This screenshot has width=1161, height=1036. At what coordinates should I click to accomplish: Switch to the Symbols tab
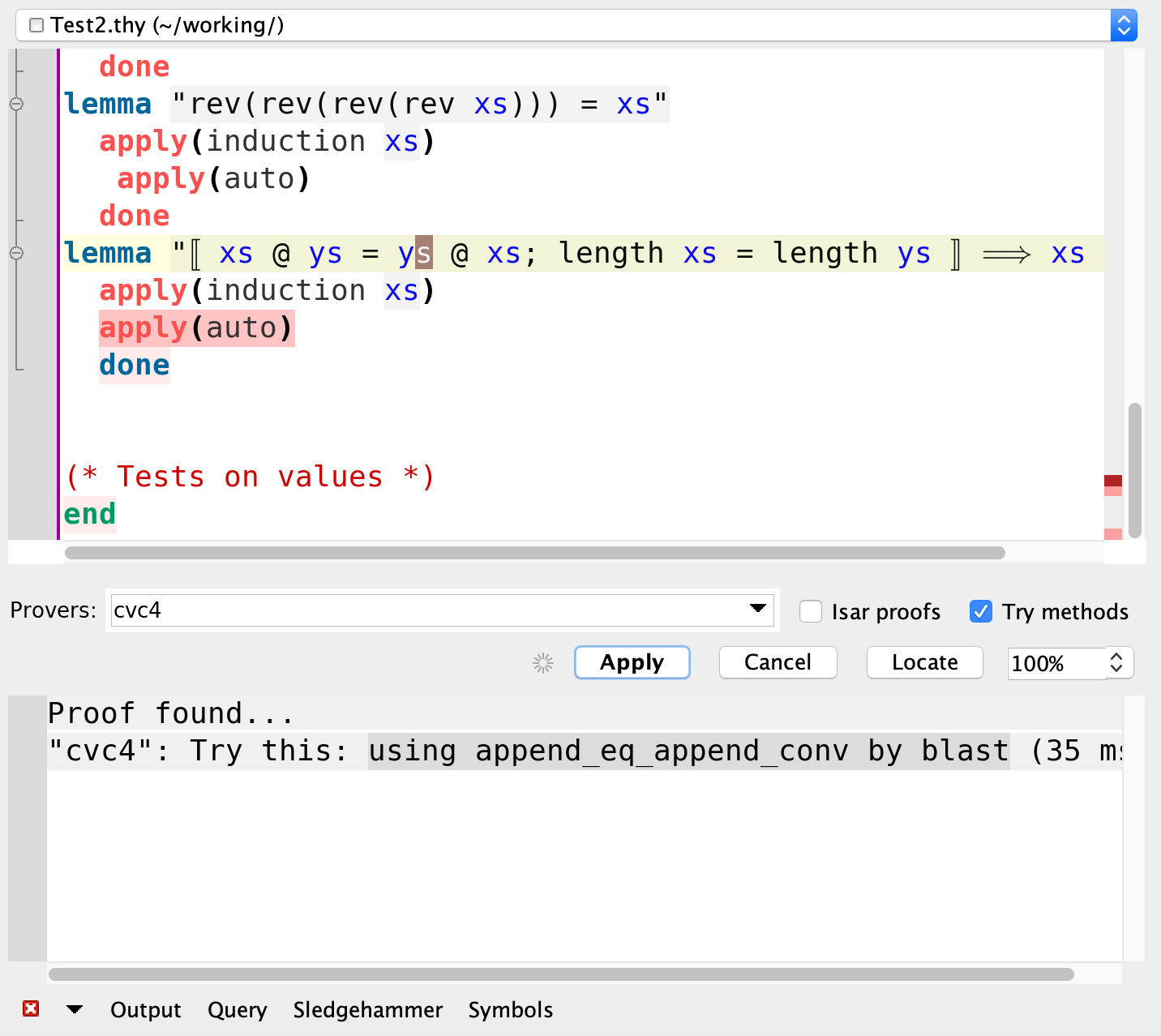pyautogui.click(x=511, y=1009)
